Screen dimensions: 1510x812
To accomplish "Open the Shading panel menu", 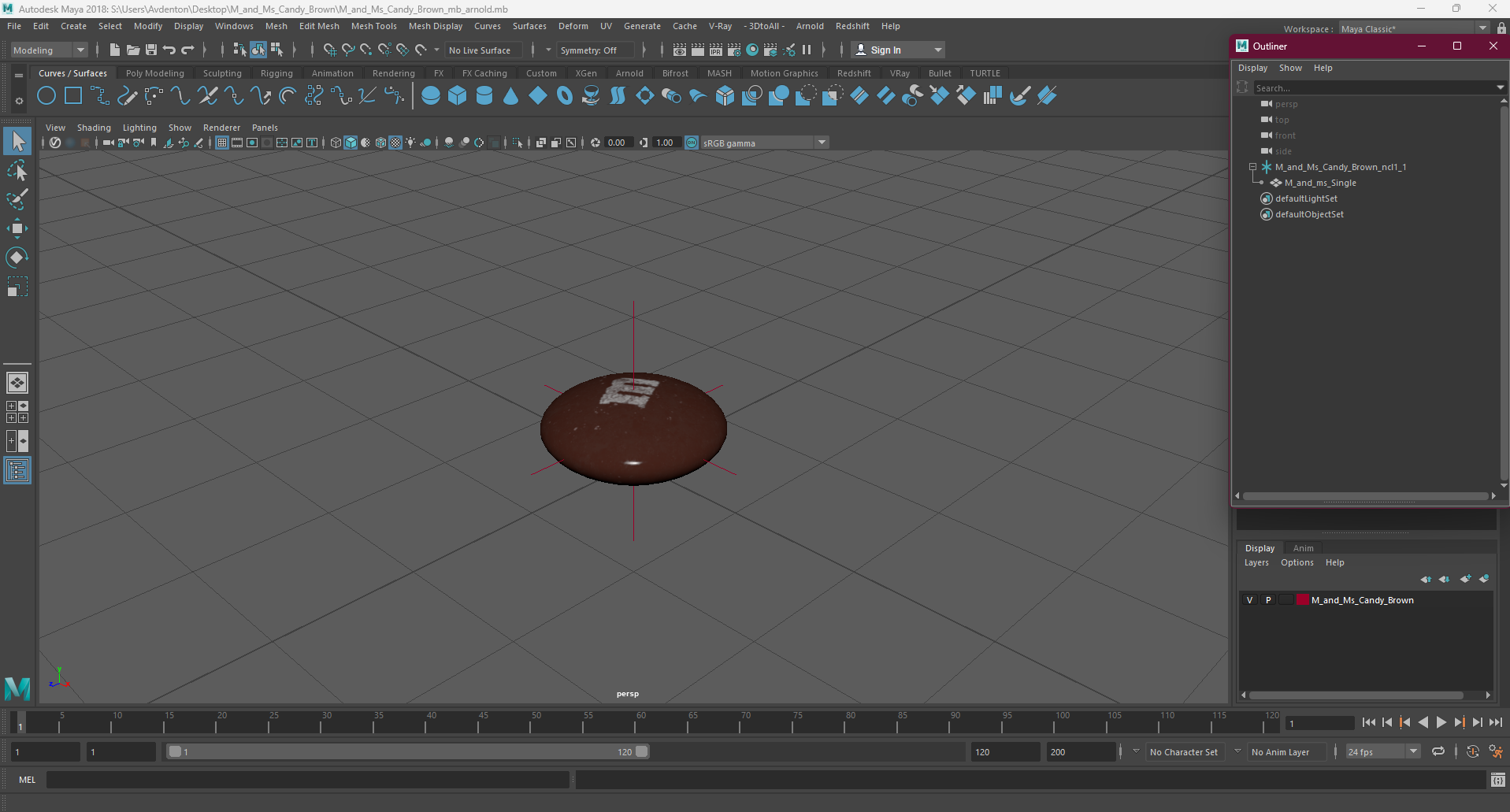I will [94, 128].
